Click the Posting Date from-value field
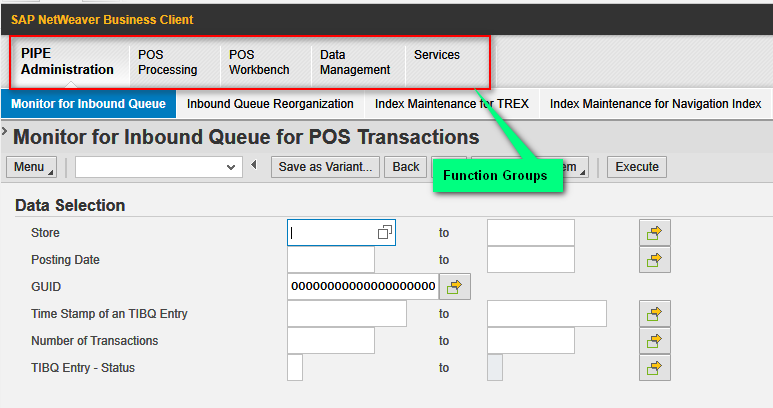773x408 pixels. click(330, 260)
